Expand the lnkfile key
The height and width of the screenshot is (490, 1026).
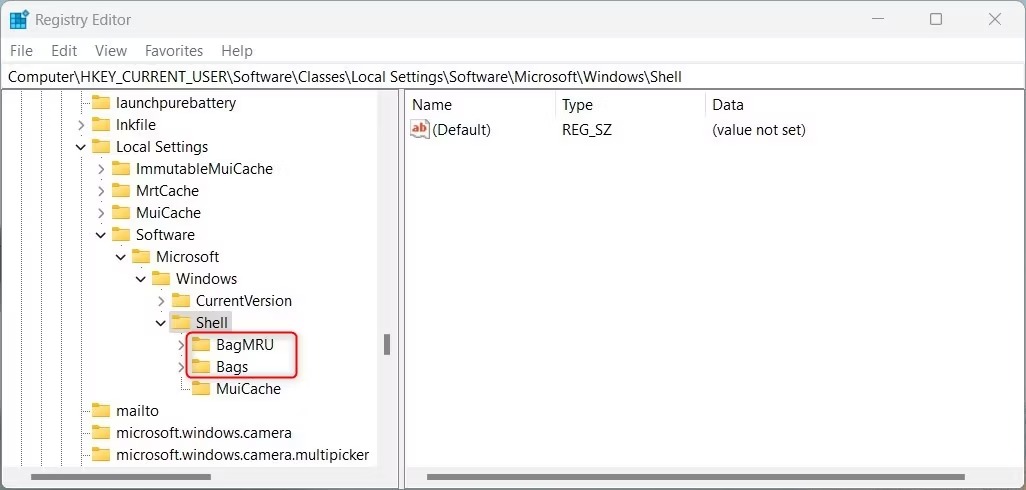click(x=81, y=125)
